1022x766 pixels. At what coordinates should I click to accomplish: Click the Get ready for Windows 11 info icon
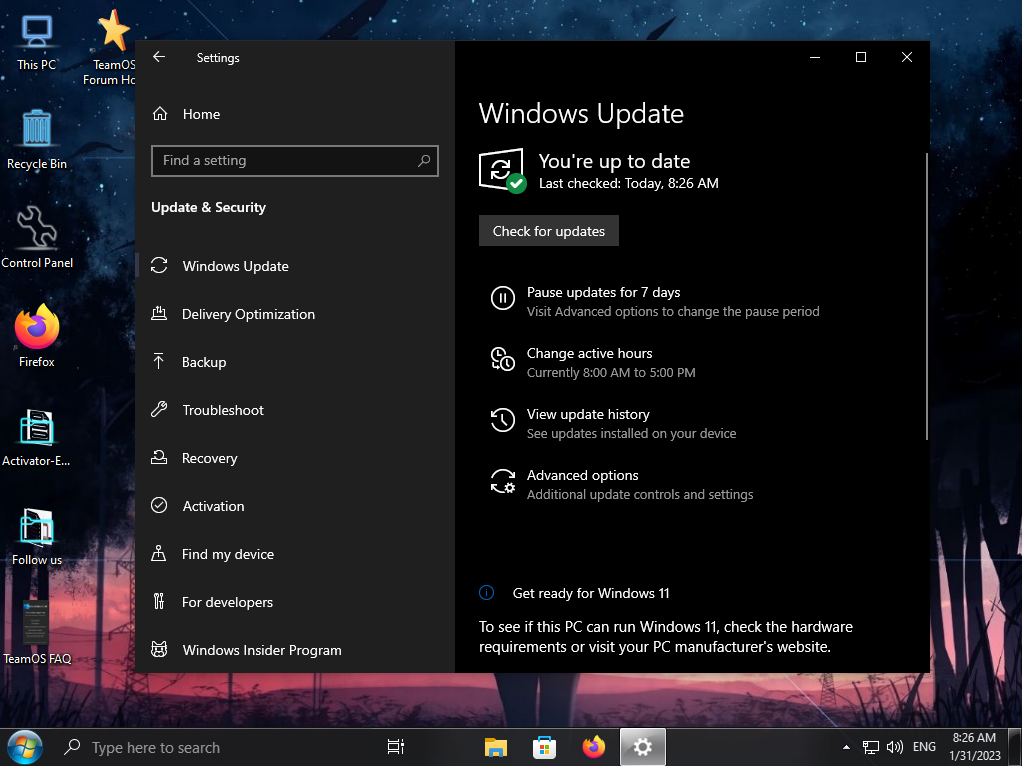point(486,593)
